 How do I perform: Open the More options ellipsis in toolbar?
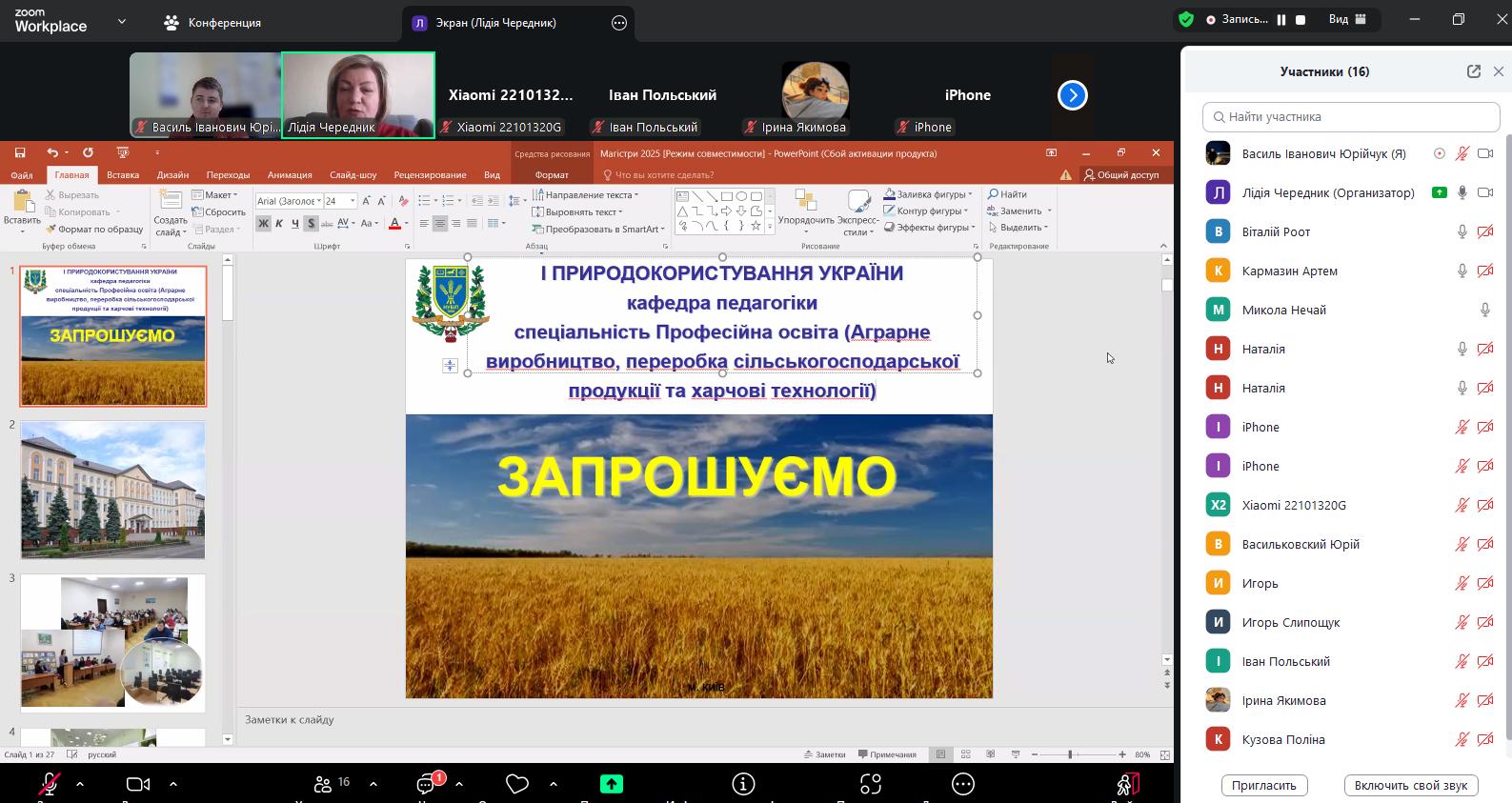tap(963, 784)
